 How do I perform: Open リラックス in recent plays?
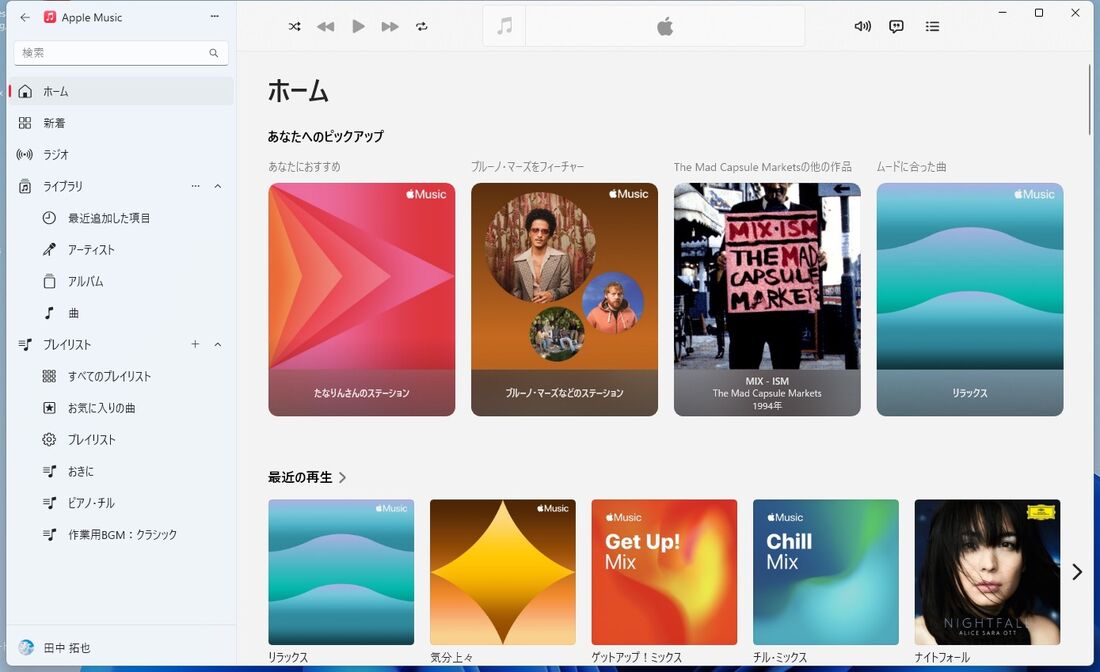[x=341, y=572]
